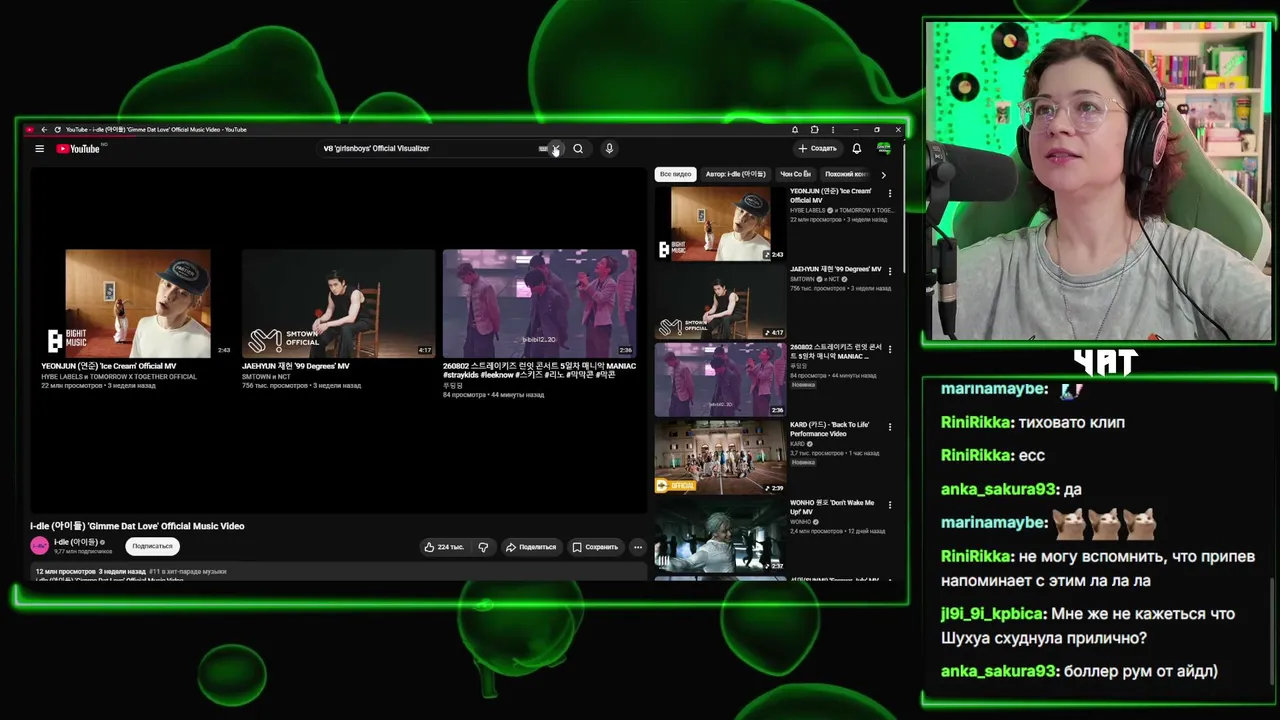The width and height of the screenshot is (1280, 720).
Task: Reload the page with the refresh icon
Action: [57, 130]
